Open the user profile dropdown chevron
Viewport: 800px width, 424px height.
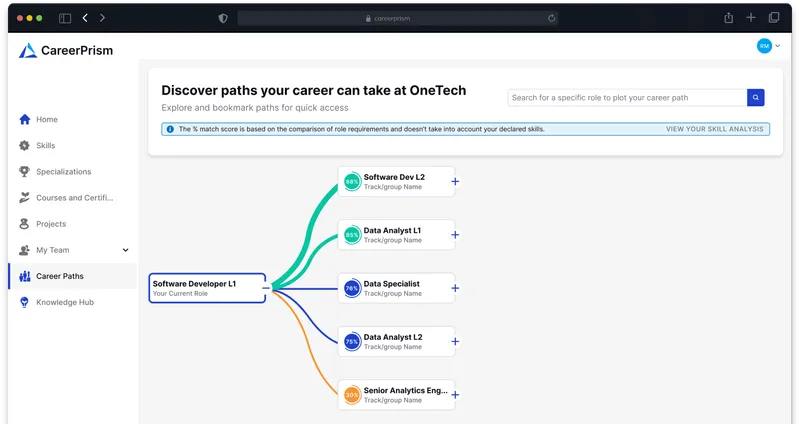(x=778, y=45)
